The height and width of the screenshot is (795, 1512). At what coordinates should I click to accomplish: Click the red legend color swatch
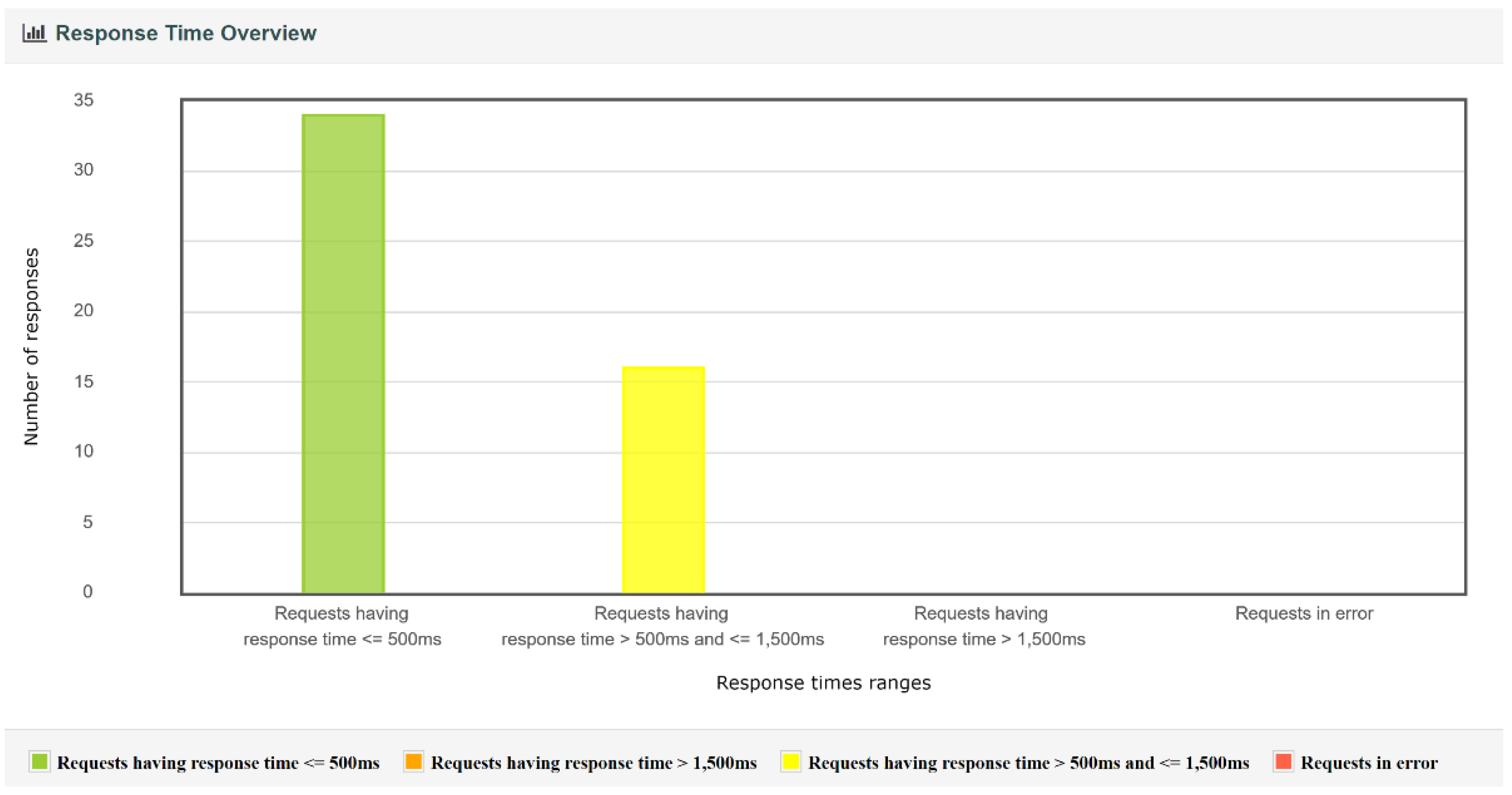[x=1283, y=761]
